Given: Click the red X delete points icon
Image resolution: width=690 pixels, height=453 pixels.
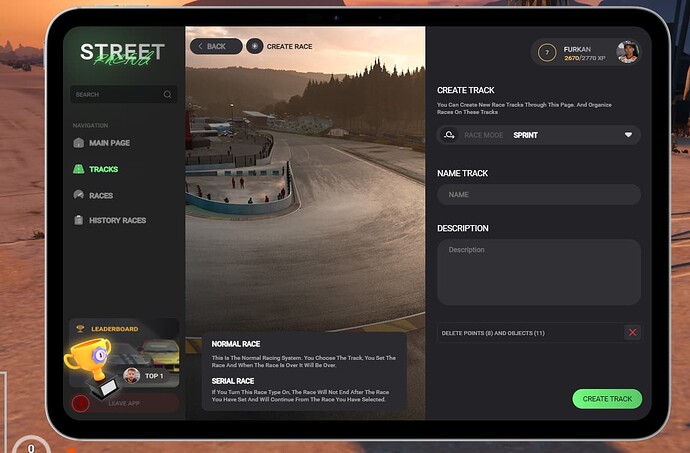Looking at the screenshot, I should pyautogui.click(x=632, y=332).
